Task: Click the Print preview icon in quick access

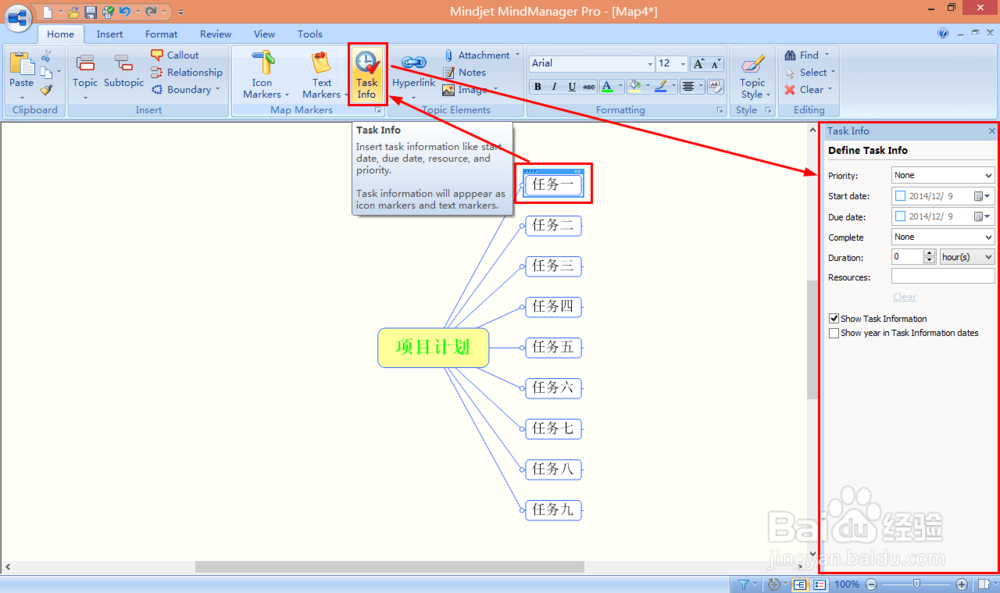Action: point(108,12)
